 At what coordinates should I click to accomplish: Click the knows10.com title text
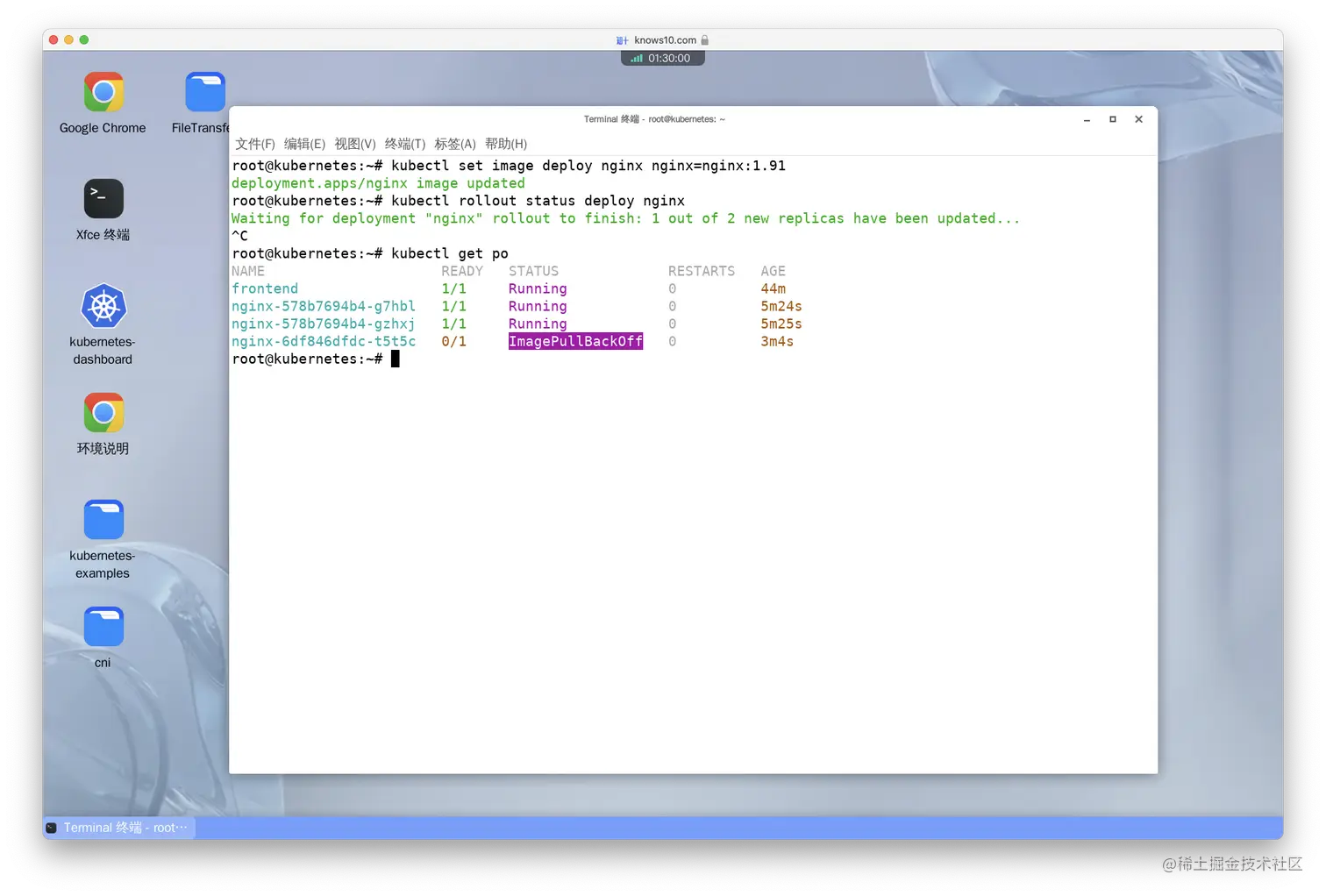point(665,40)
